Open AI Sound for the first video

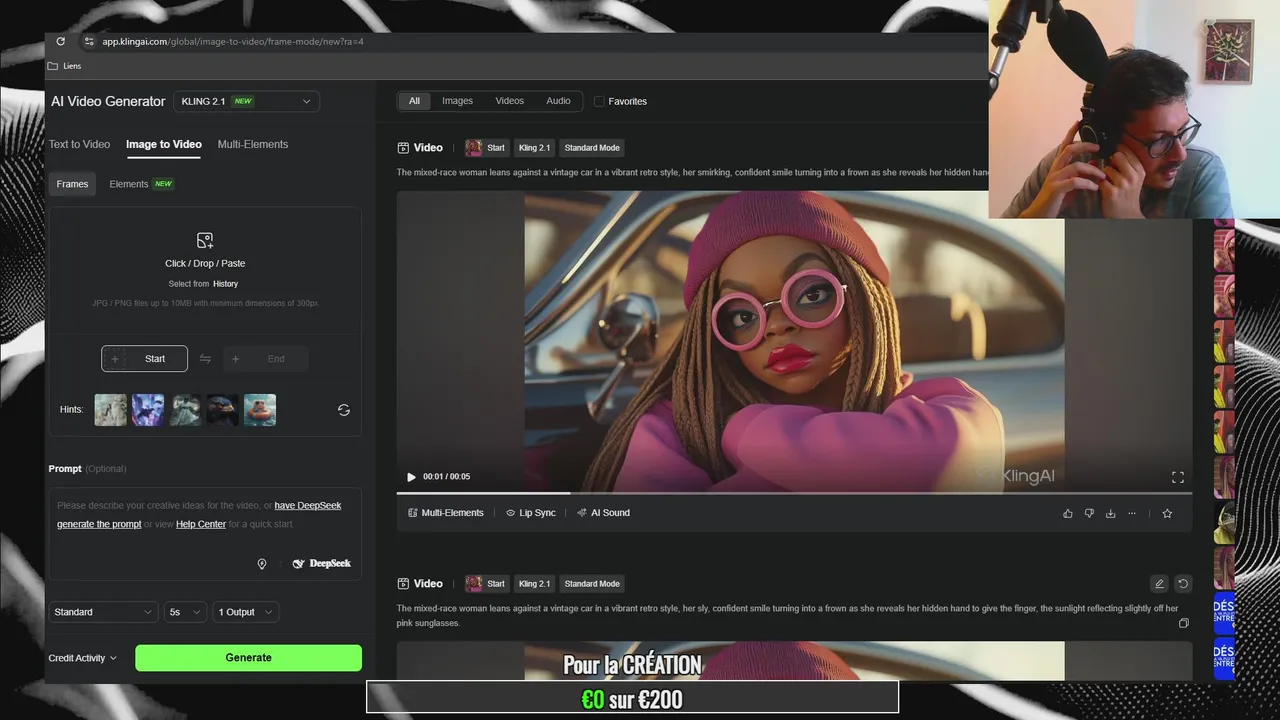(x=603, y=513)
